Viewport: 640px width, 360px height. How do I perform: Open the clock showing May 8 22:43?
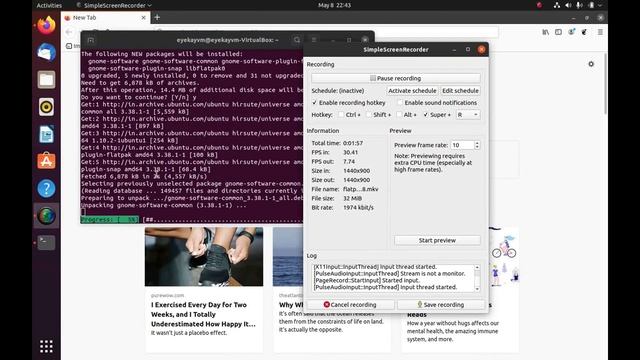pos(334,5)
